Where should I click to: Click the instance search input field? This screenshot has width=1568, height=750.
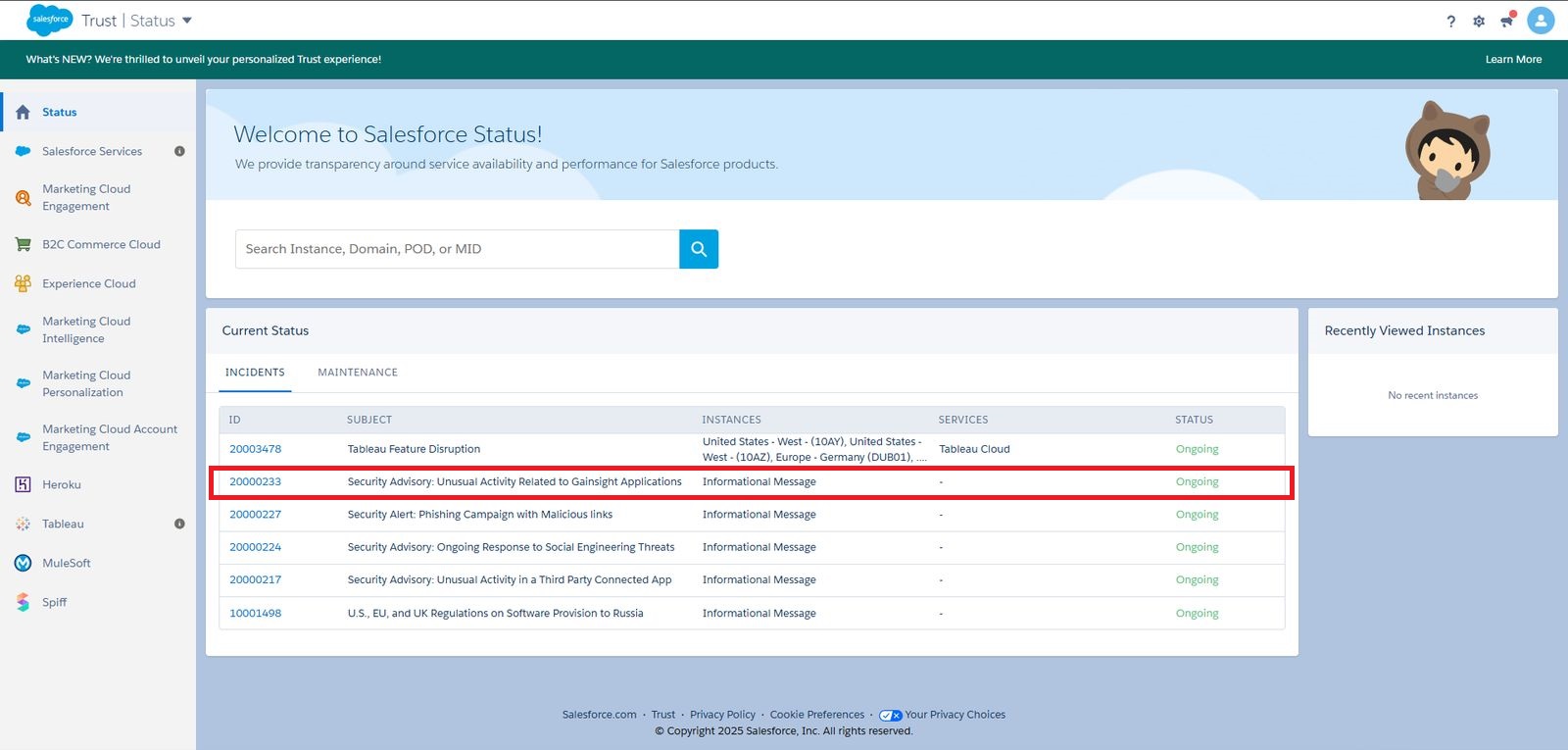tap(457, 249)
